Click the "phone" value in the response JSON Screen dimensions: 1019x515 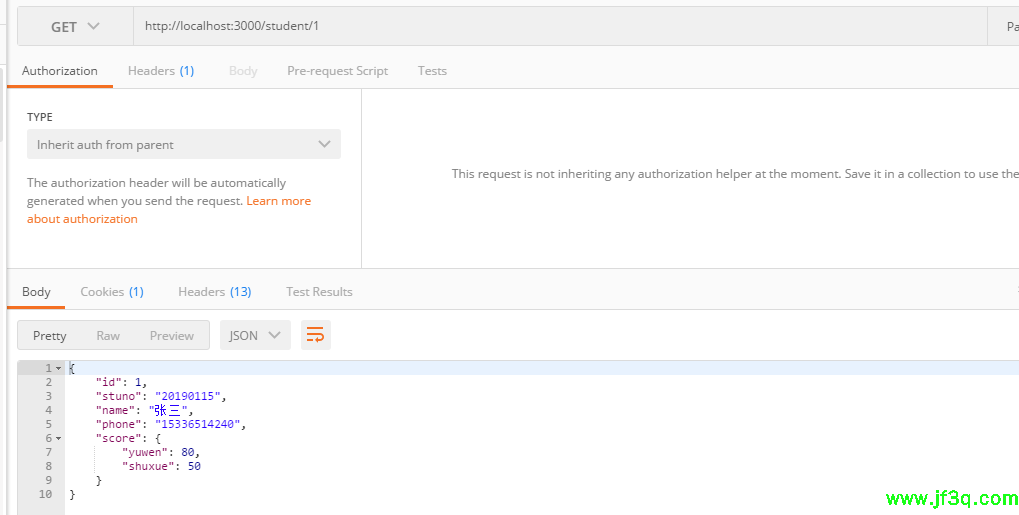tap(199, 424)
